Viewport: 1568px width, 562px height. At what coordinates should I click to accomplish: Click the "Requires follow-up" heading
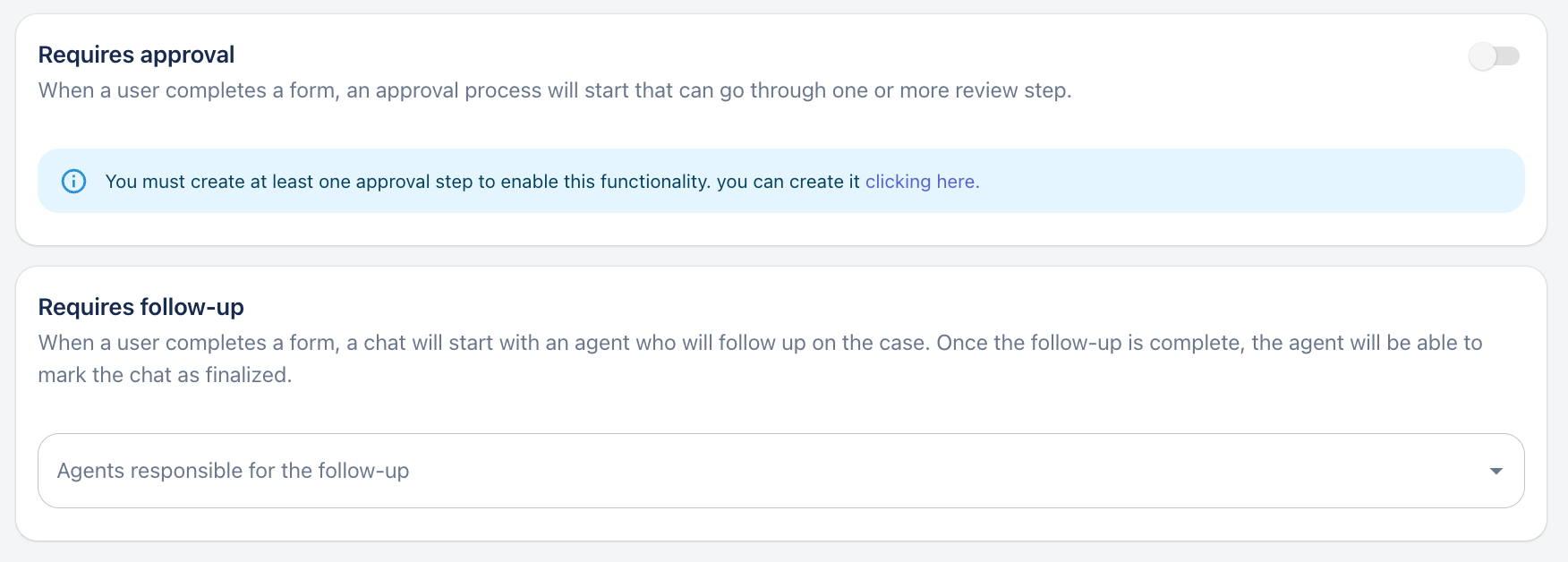click(x=141, y=307)
